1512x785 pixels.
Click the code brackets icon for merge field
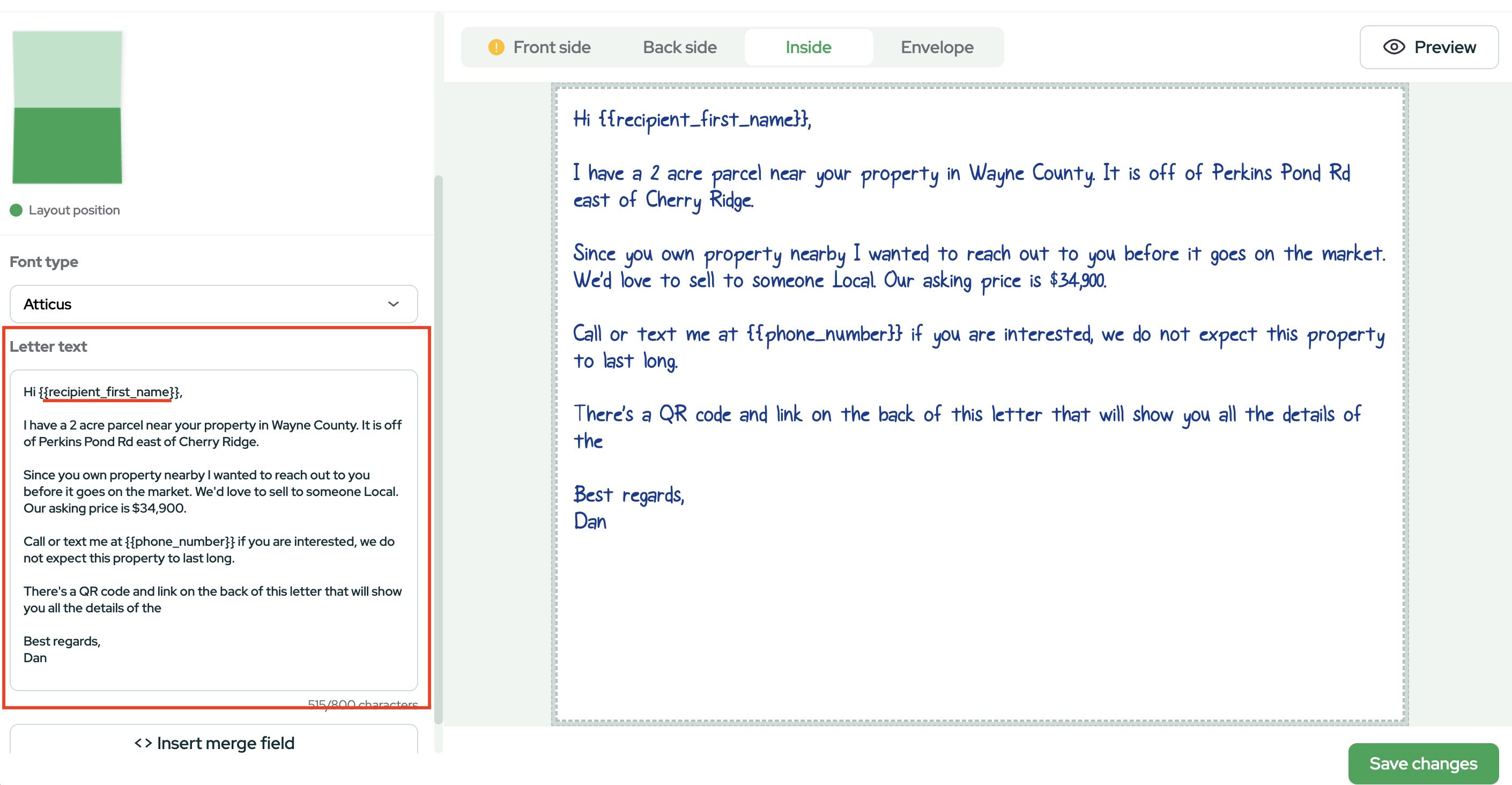(143, 743)
